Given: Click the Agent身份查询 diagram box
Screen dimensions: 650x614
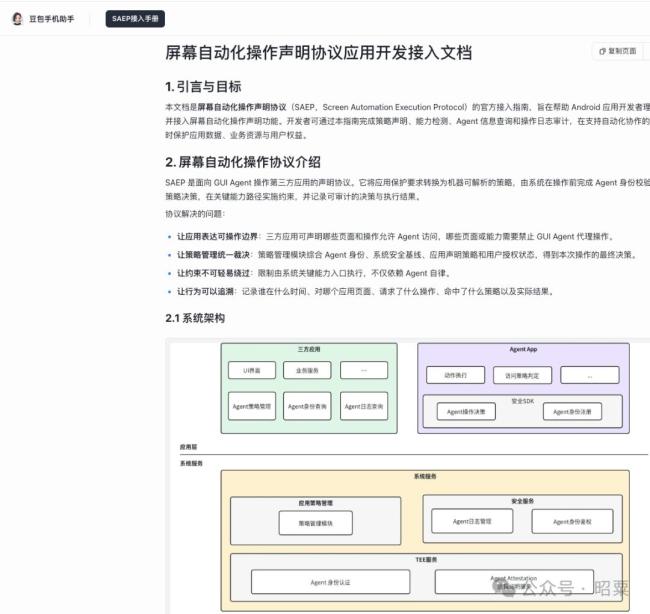Looking at the screenshot, I should tap(307, 406).
